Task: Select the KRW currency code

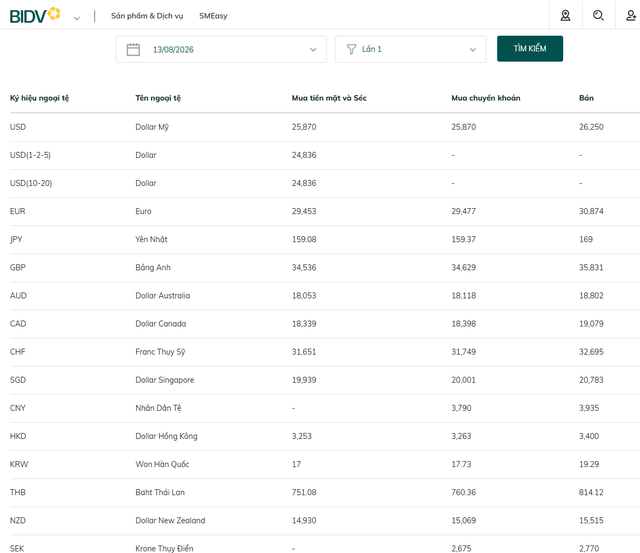Action: 19,464
